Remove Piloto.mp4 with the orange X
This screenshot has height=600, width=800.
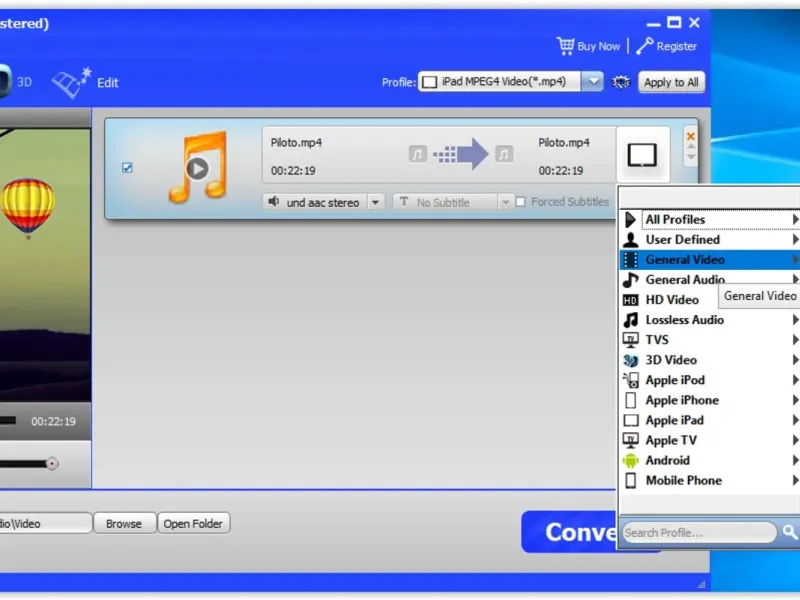coord(691,136)
